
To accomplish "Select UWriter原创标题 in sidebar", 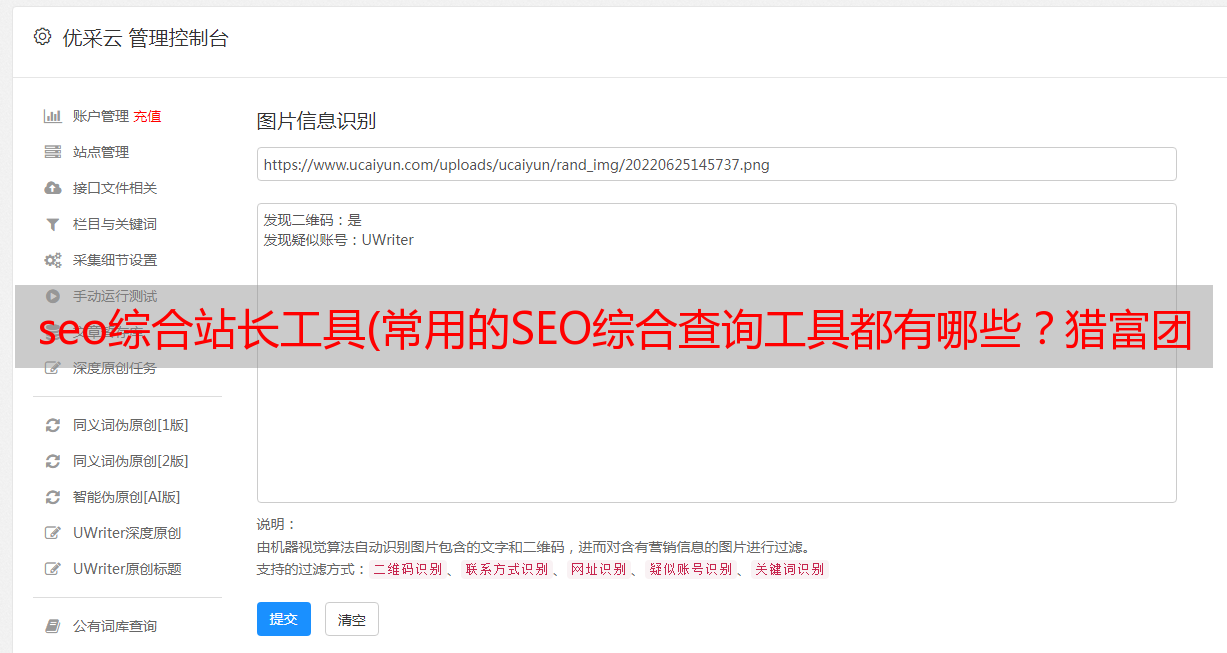I will pos(127,569).
